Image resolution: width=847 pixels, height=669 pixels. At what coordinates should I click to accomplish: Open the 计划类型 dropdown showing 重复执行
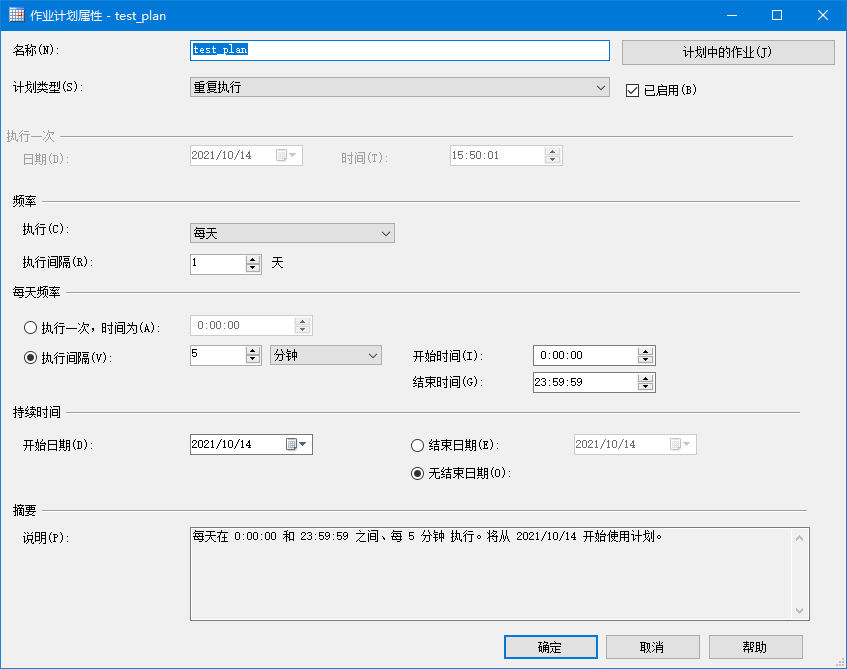(x=600, y=87)
